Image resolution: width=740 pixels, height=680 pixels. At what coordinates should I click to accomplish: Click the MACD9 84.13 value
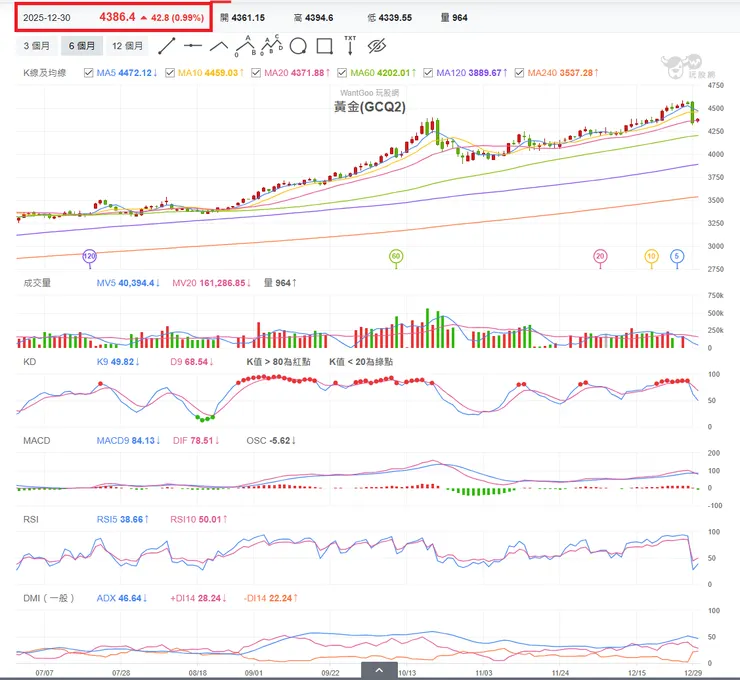click(x=128, y=440)
